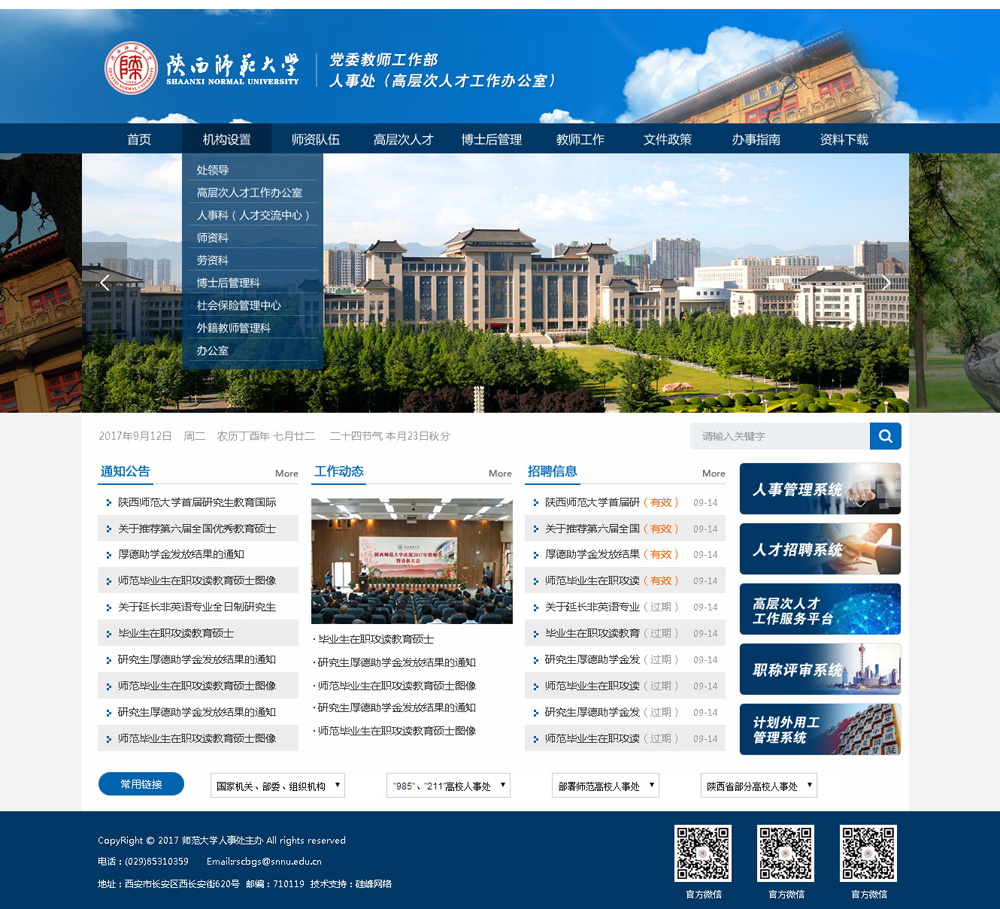The width and height of the screenshot is (1000, 909).
Task: Click the magnifier search icon button
Action: coord(885,436)
